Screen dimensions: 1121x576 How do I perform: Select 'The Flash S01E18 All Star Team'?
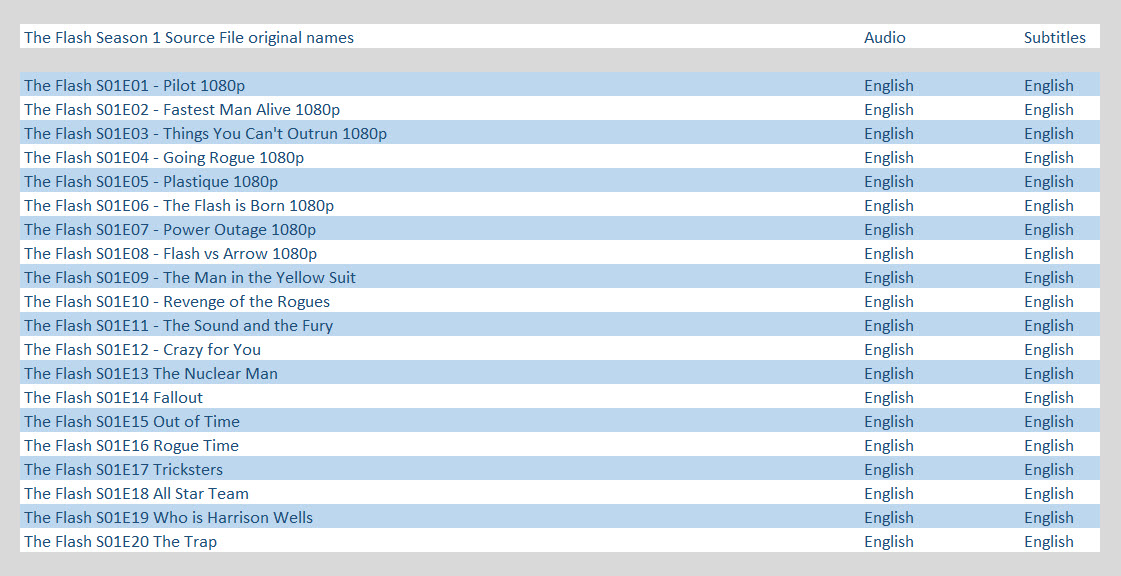pyautogui.click(x=136, y=493)
